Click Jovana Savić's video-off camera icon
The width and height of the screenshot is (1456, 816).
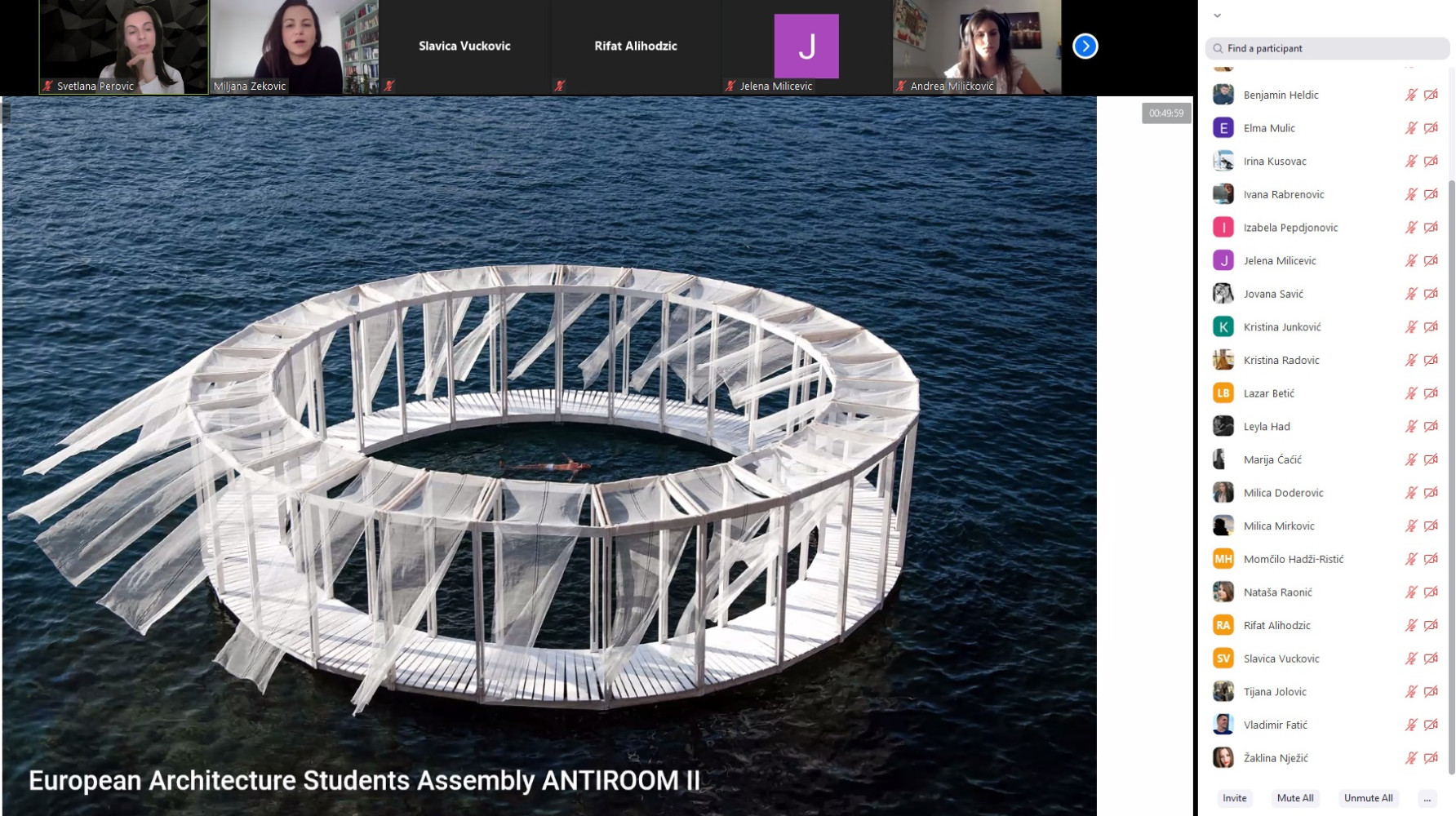[x=1431, y=294]
